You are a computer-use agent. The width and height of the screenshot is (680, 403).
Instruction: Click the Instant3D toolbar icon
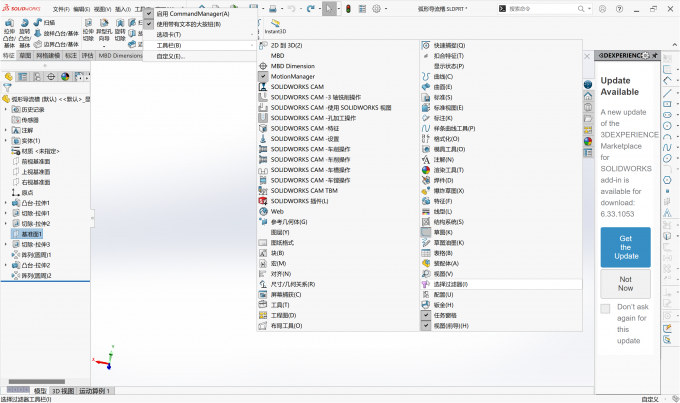[275, 26]
